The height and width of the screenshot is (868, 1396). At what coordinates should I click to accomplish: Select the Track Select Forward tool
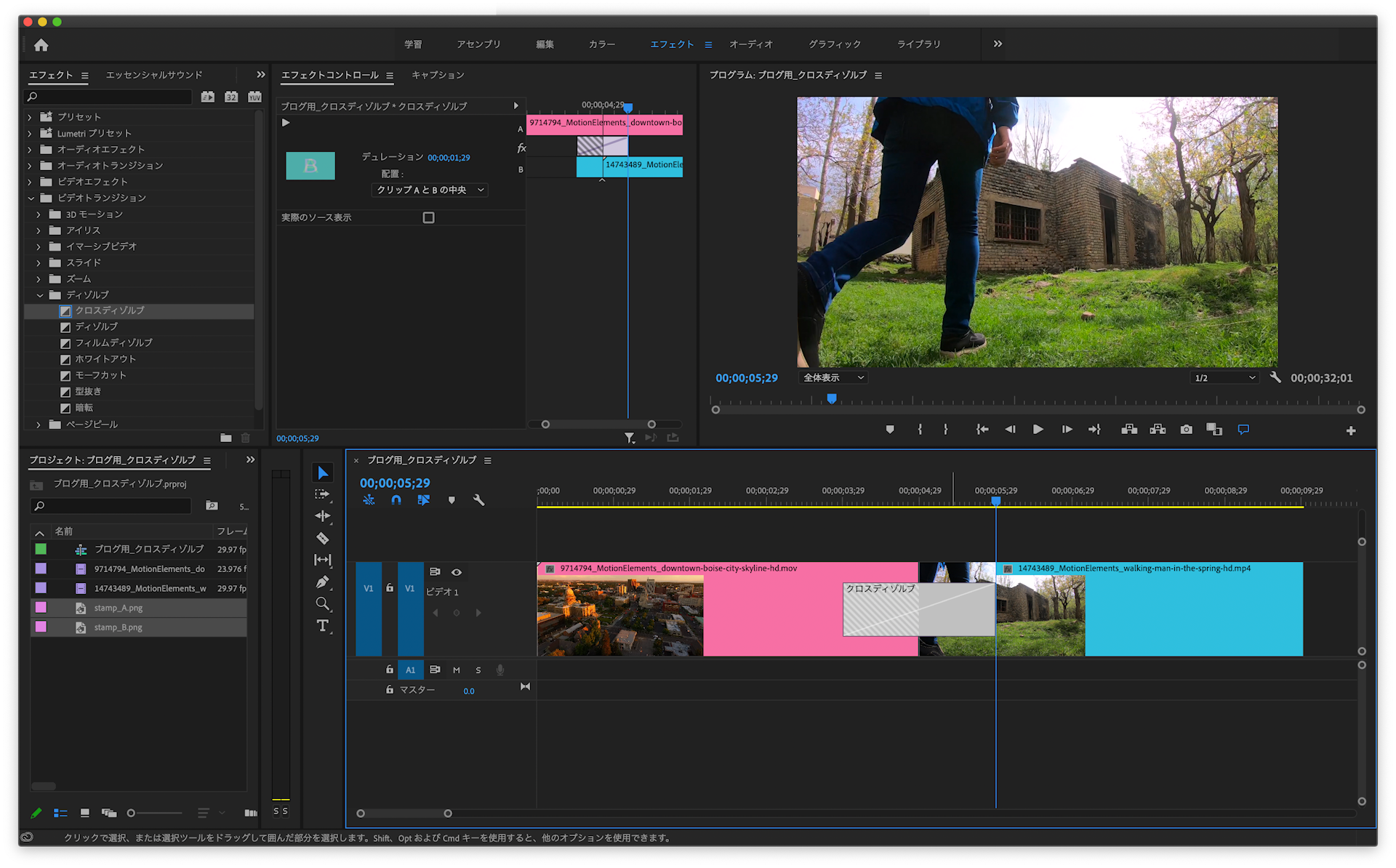point(322,494)
